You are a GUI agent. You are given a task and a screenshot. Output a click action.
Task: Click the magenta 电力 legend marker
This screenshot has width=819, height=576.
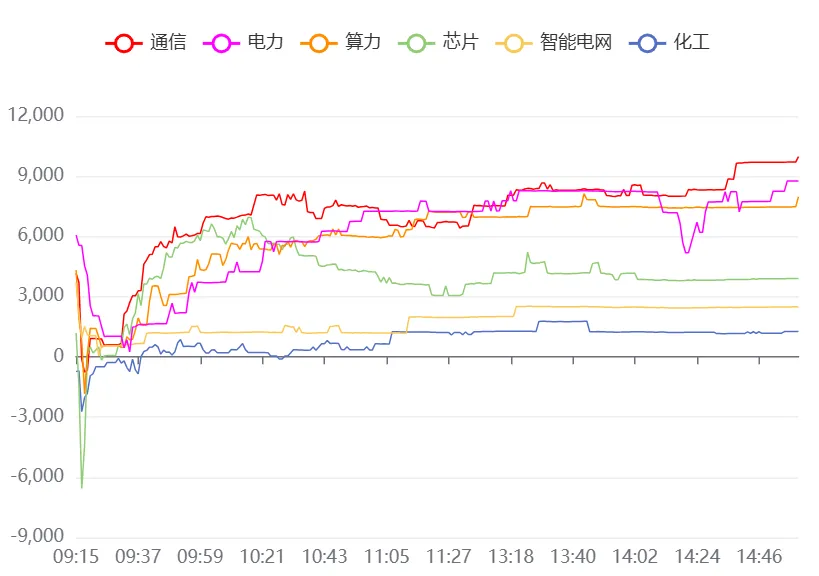[x=222, y=43]
